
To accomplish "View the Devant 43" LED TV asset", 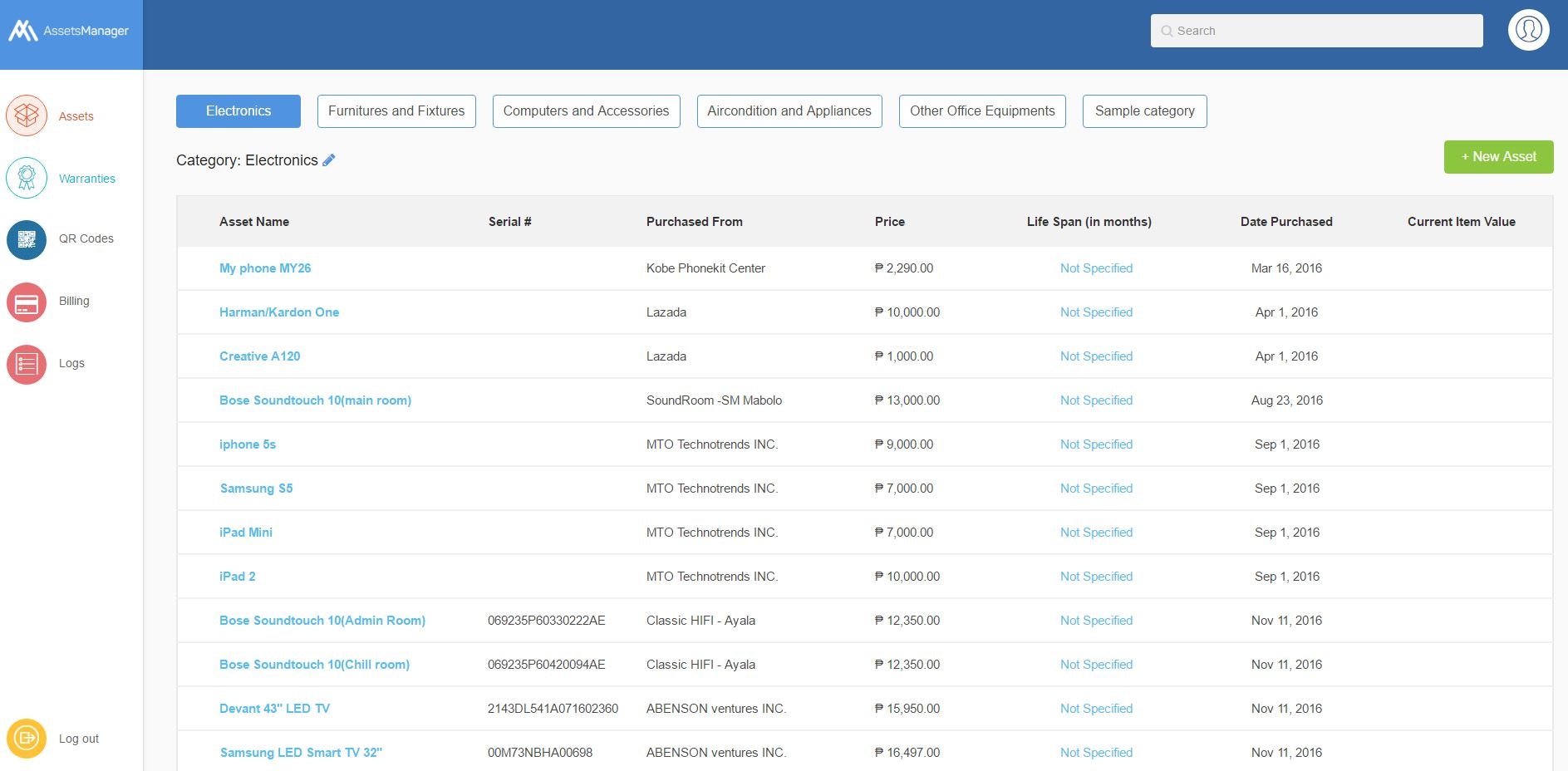I will coord(274,708).
